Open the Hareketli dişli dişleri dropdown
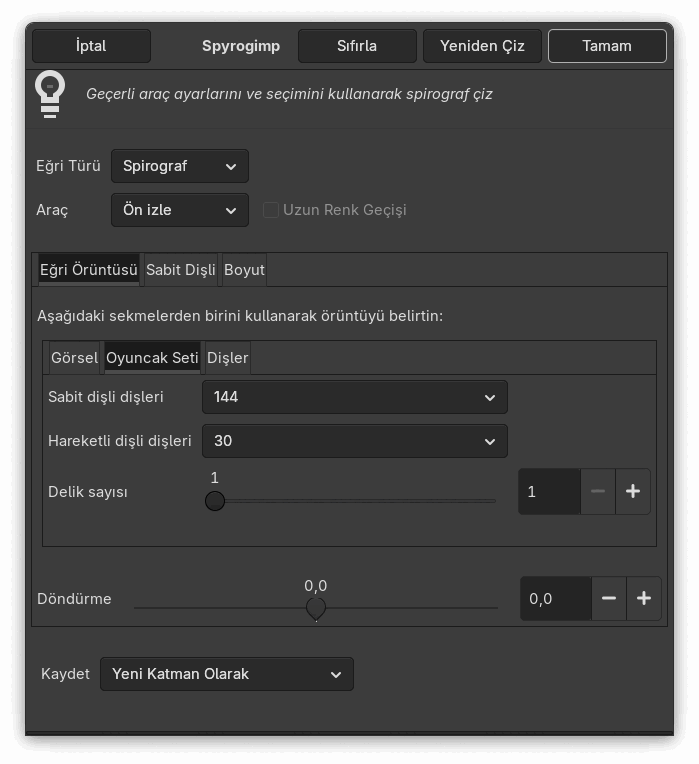Viewport: 699px width, 764px height. [355, 441]
